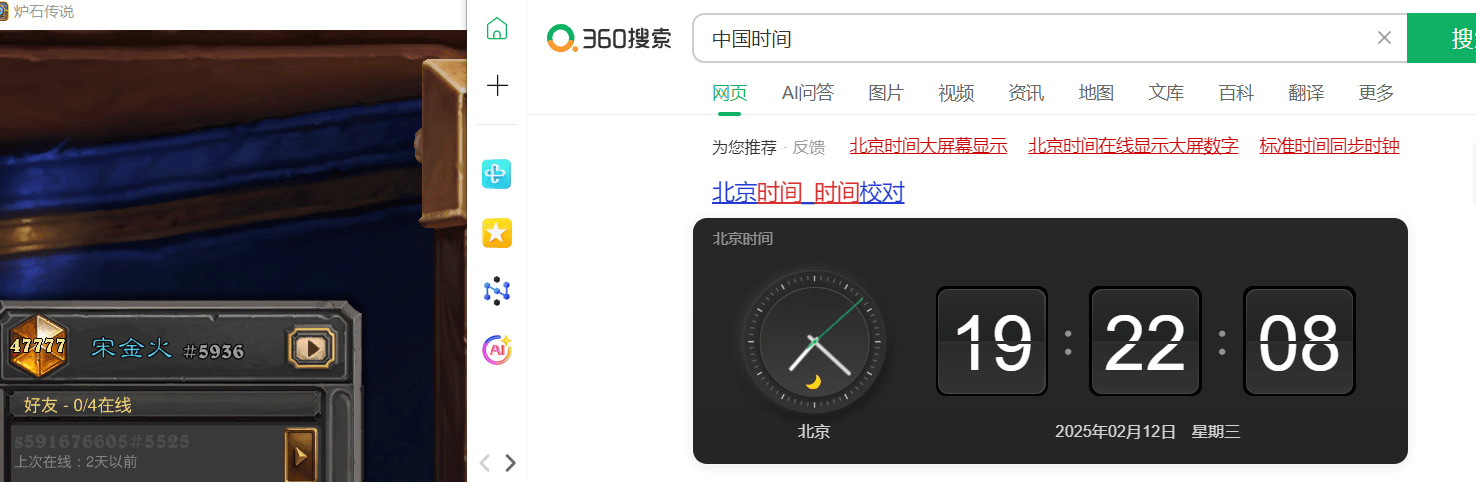Open the 北京时间_时间校对 result link
The image size is (1476, 482).
(x=808, y=193)
